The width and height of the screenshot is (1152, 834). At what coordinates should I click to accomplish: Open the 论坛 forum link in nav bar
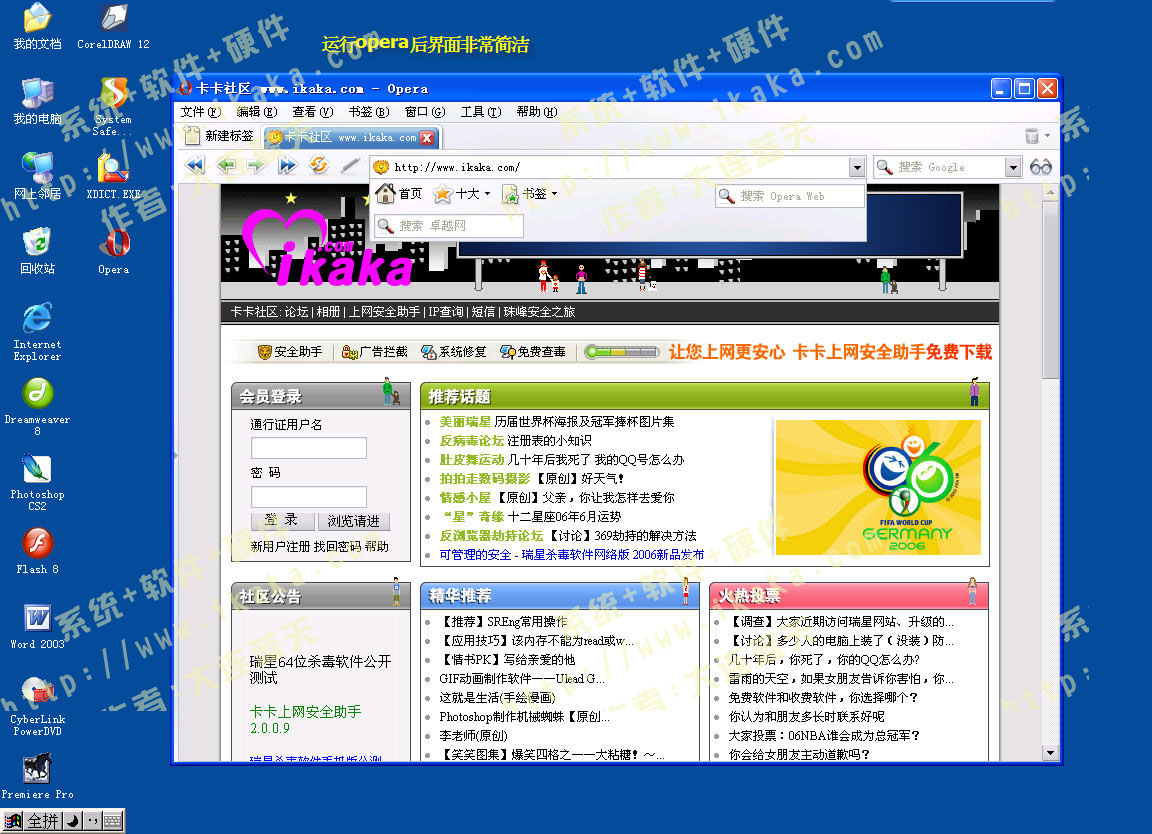[x=296, y=312]
